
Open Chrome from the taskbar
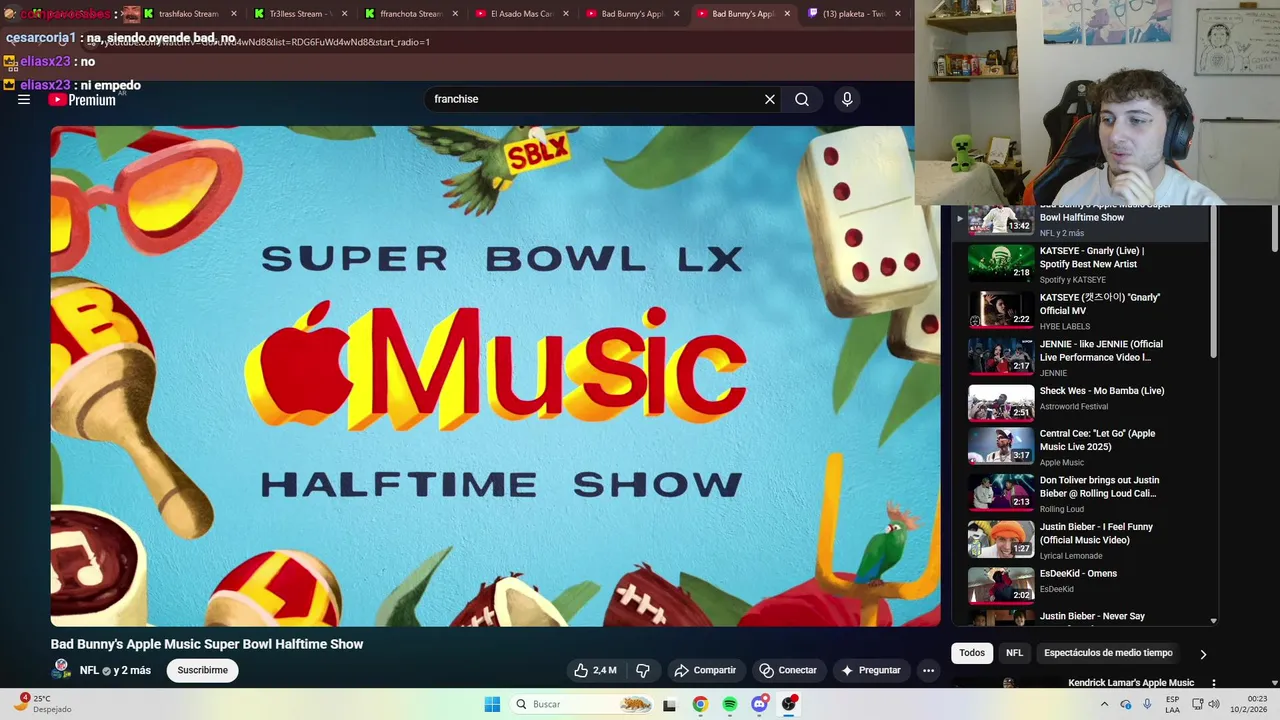point(700,704)
